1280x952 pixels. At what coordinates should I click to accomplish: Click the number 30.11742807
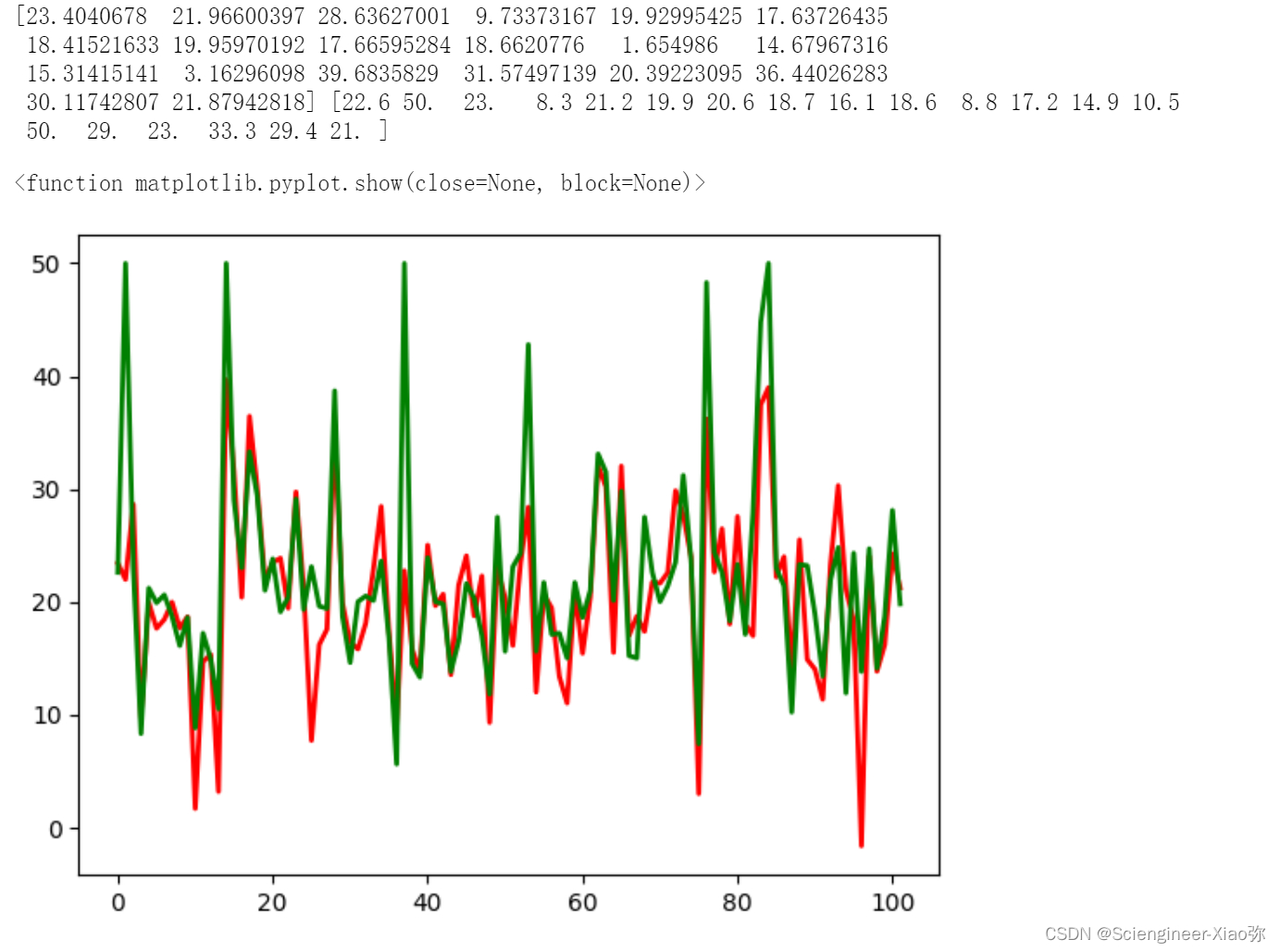[x=93, y=103]
